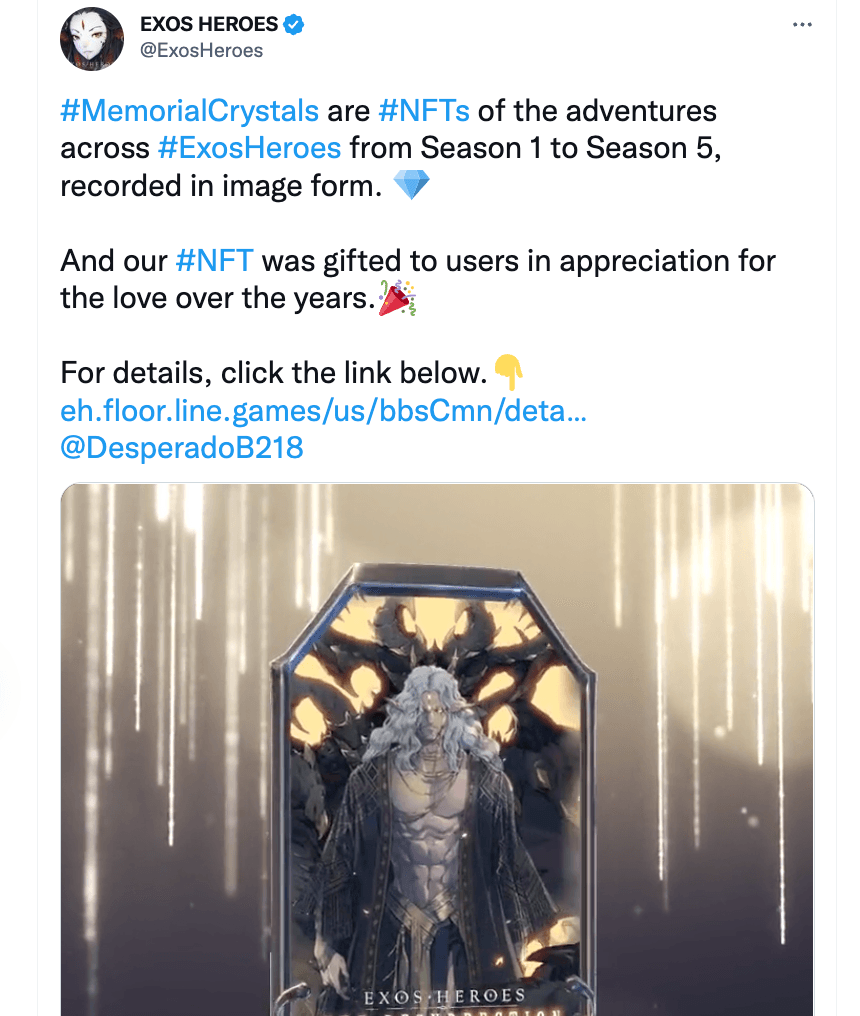Open the #ExosHeroes hashtag
Viewport: 860px width, 1016px height.
tap(250, 148)
